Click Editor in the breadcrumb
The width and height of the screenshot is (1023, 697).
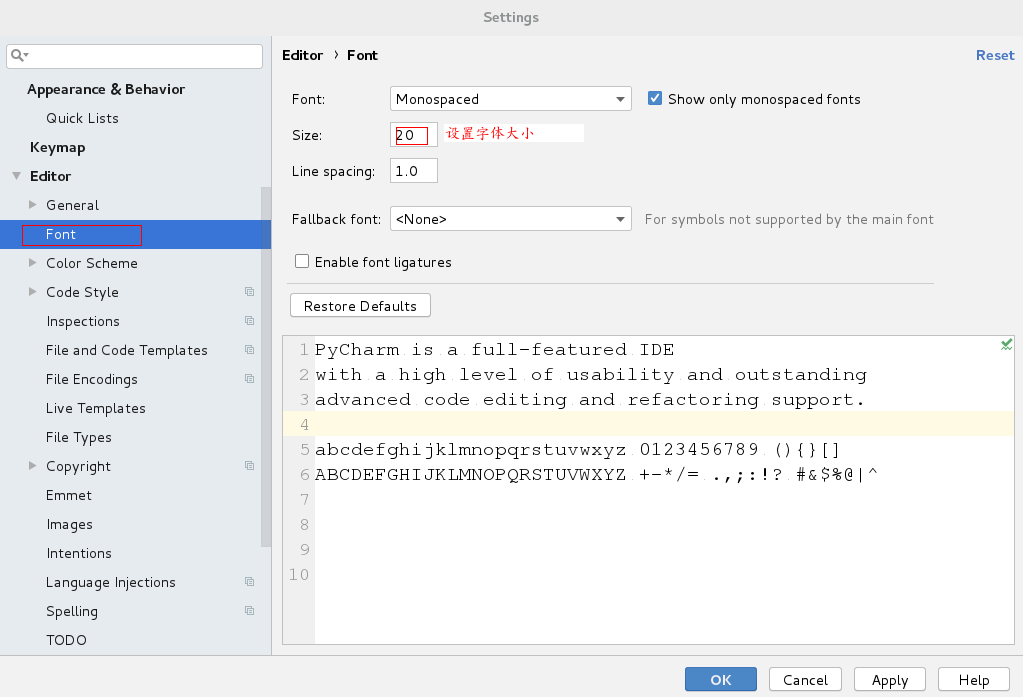click(302, 55)
